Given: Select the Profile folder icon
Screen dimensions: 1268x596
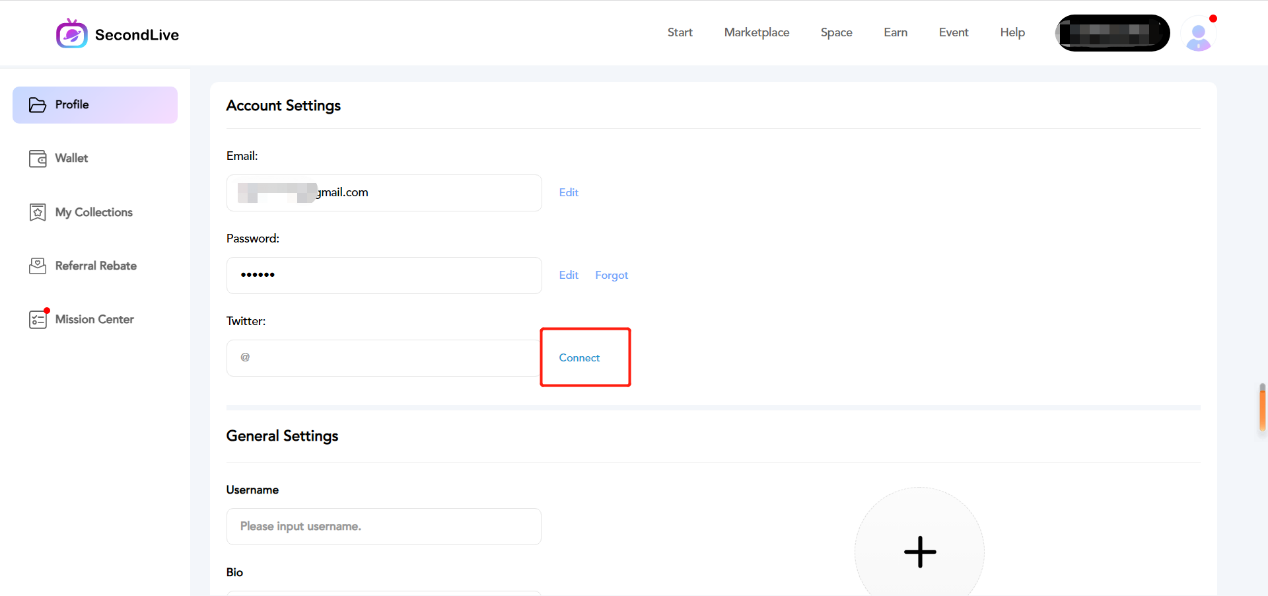Looking at the screenshot, I should (x=38, y=105).
